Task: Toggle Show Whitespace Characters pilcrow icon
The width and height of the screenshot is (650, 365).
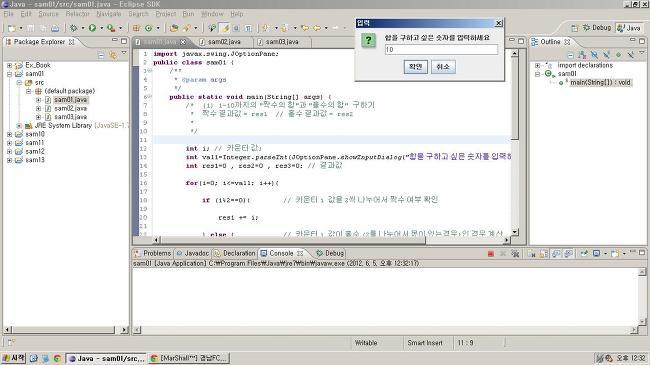Action: pyautogui.click(x=248, y=28)
